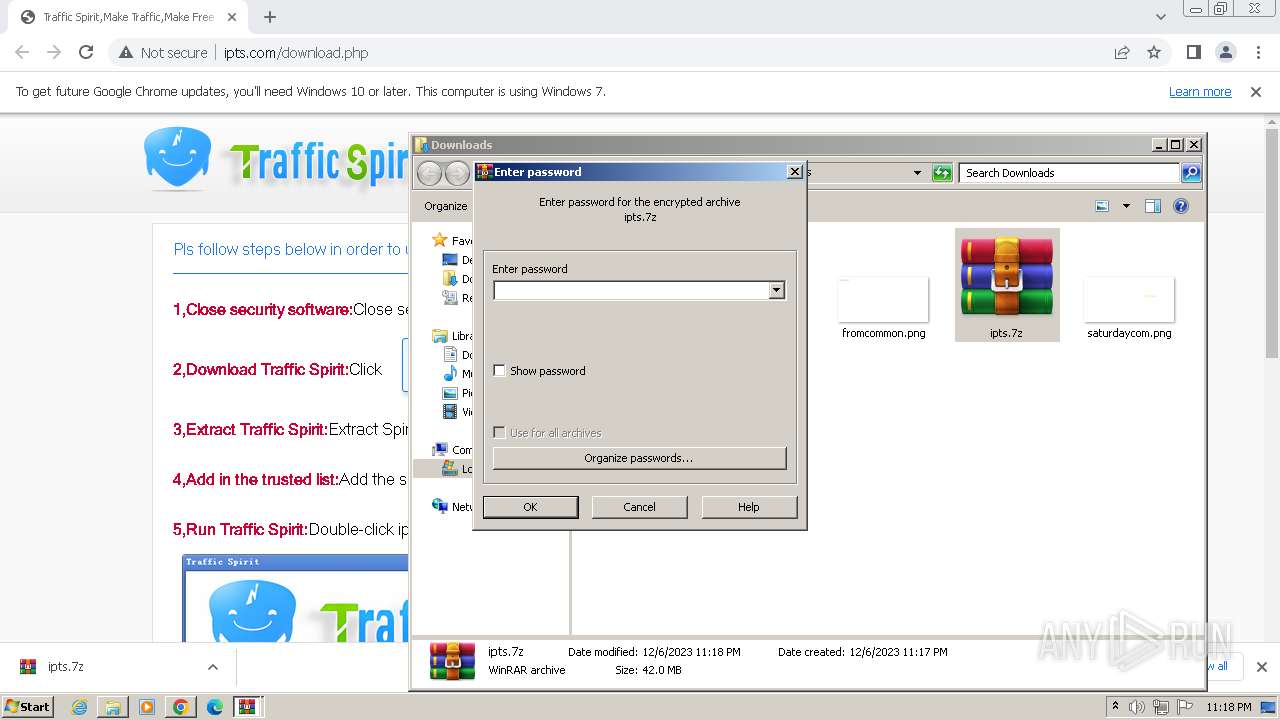This screenshot has height=720, width=1280.
Task: Close the Chrome download shelf
Action: 1262,667
